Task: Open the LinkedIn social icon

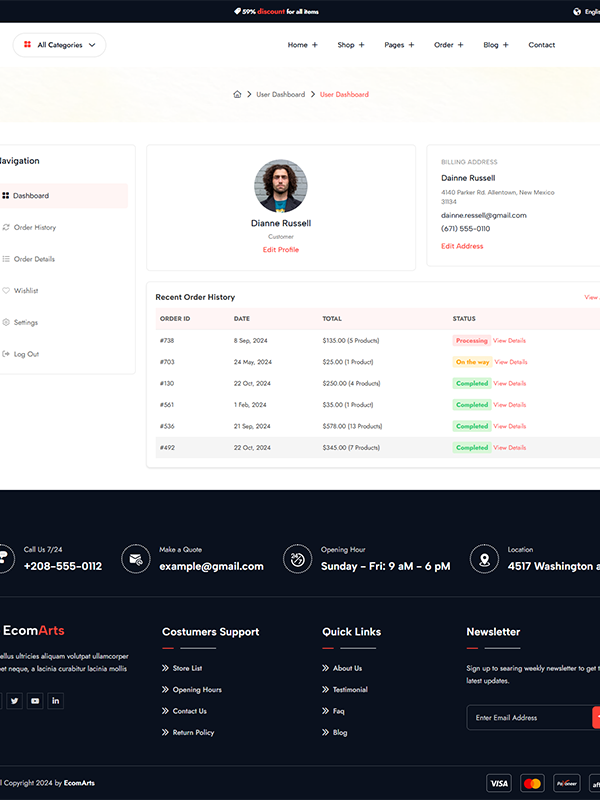Action: tap(55, 701)
